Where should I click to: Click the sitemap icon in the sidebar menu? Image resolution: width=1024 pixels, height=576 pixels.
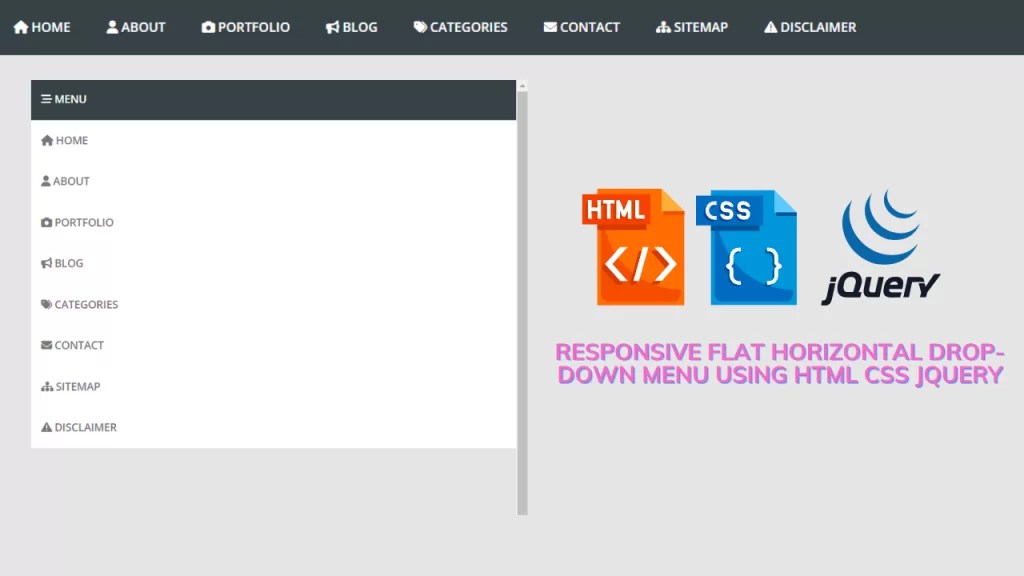point(45,386)
